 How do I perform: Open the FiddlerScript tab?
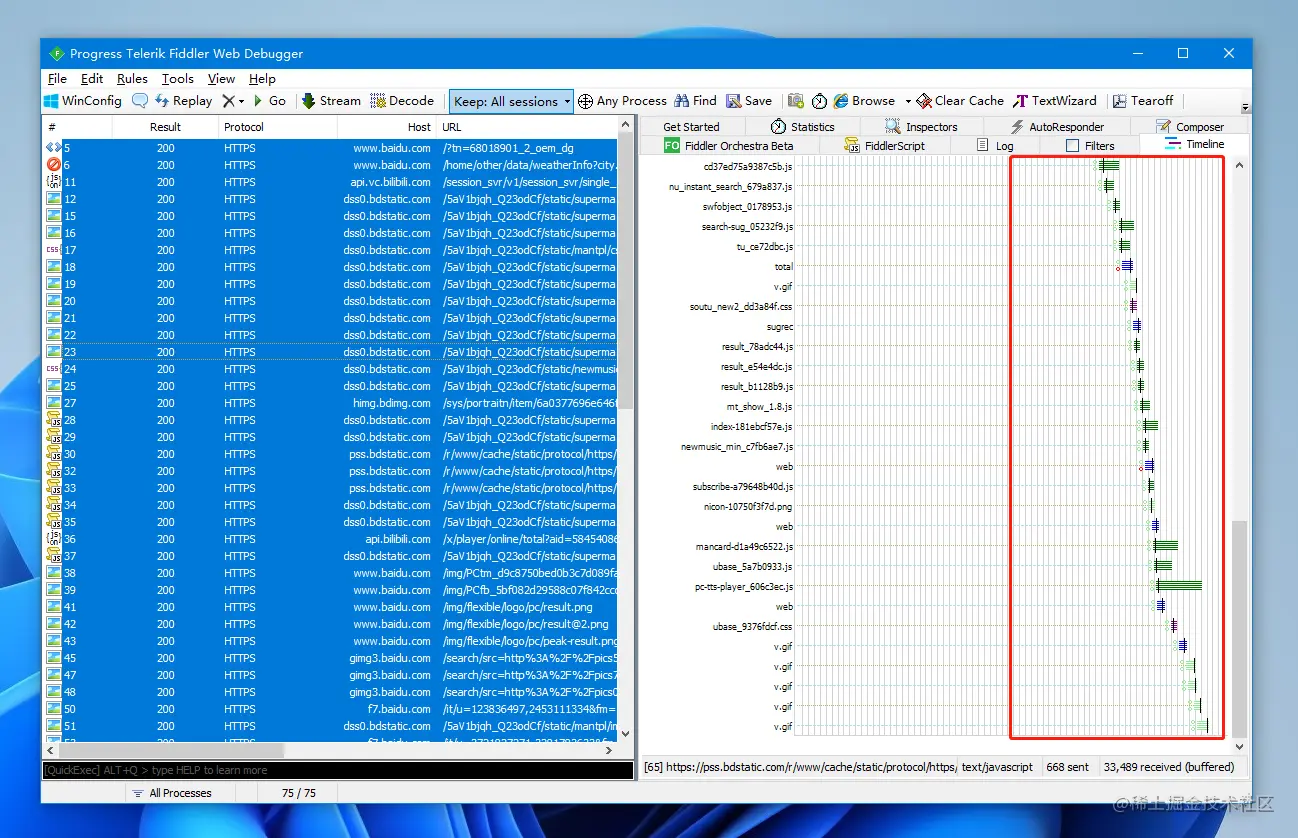pyautogui.click(x=885, y=146)
